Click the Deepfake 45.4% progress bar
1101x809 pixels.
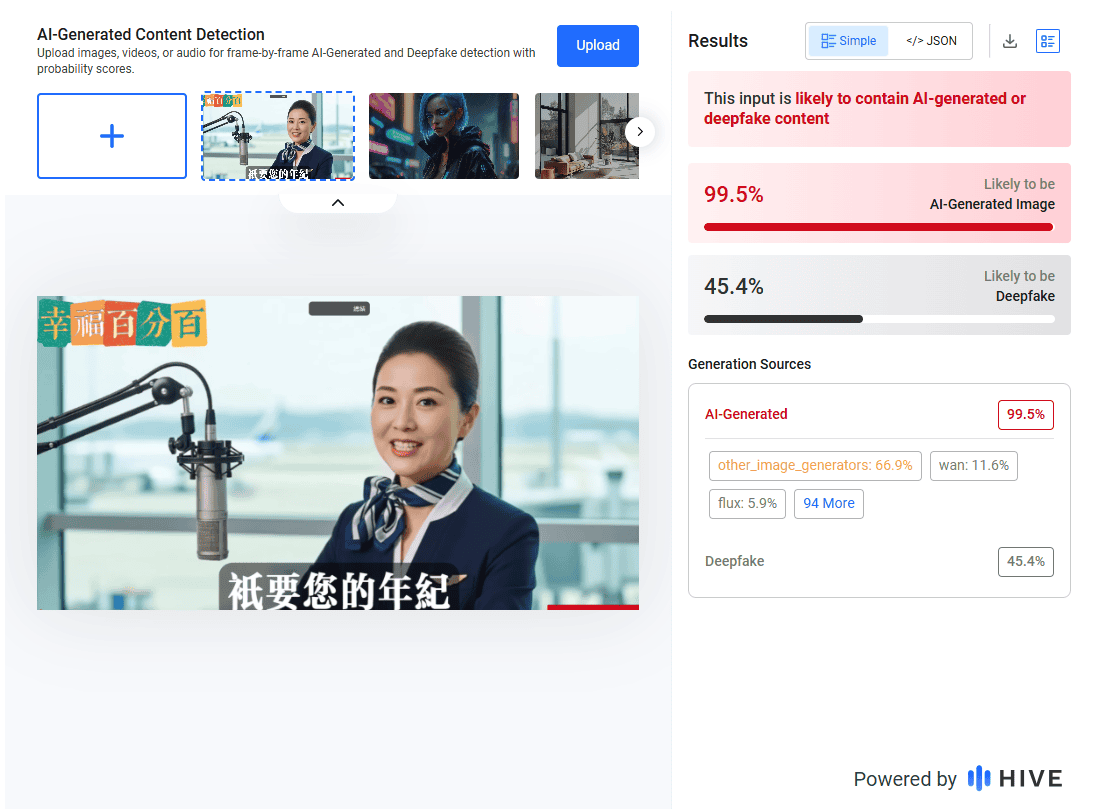tap(878, 319)
